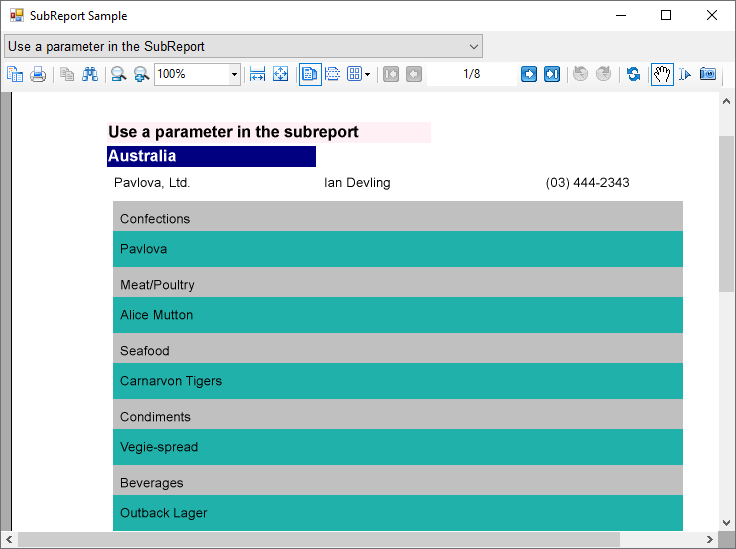Select Fit Page view icon
Image resolution: width=736 pixels, height=549 pixels.
(280, 74)
